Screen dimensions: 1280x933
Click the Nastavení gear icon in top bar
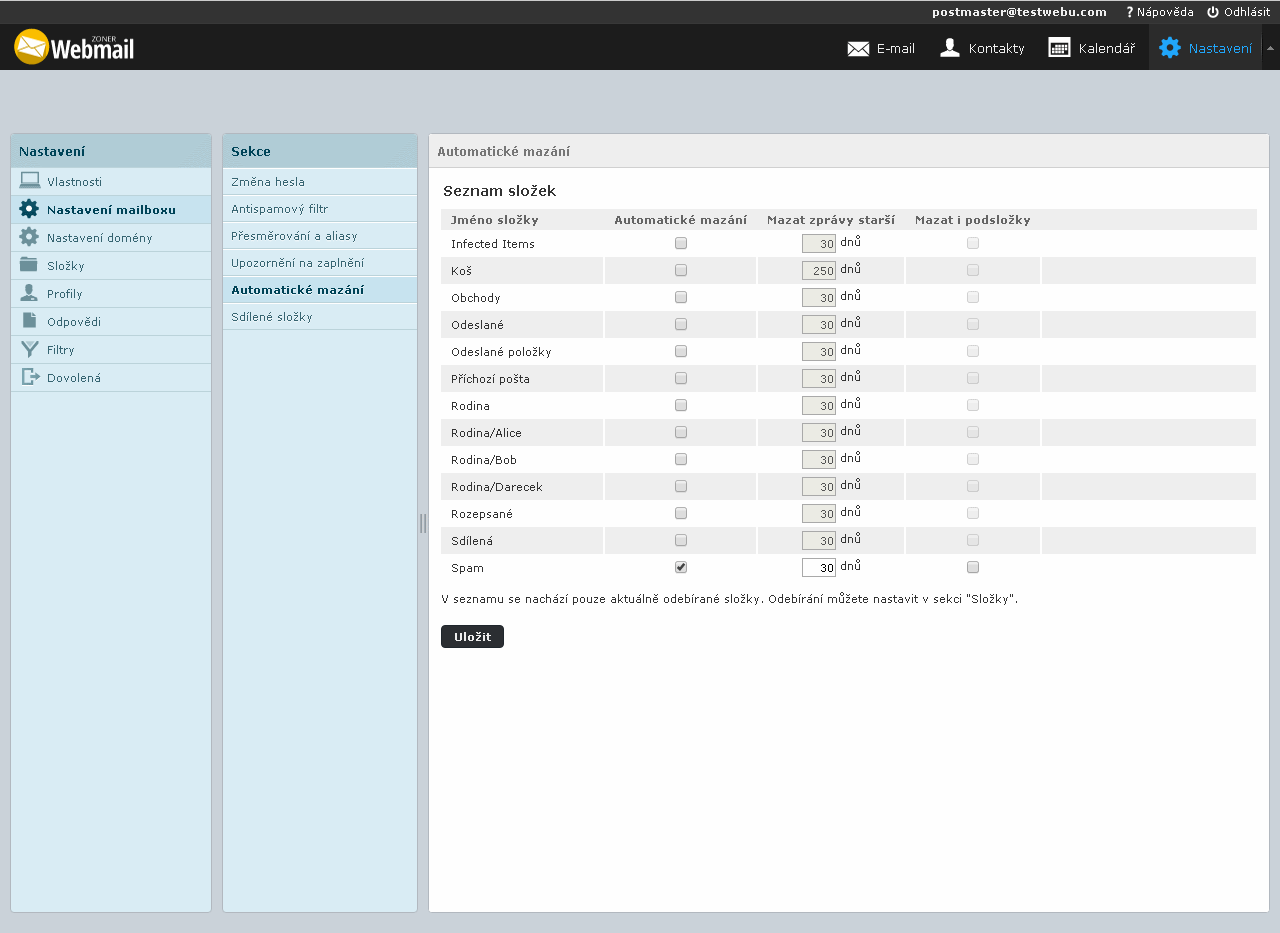tap(1169, 48)
